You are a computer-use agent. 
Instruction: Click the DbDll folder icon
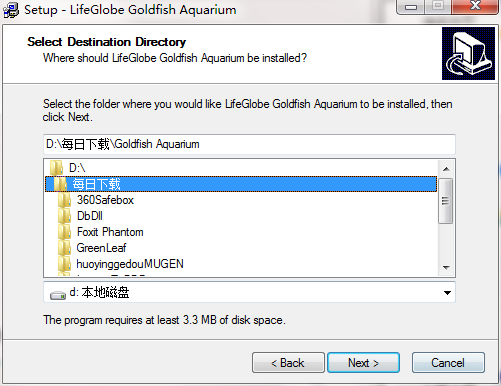[64, 216]
